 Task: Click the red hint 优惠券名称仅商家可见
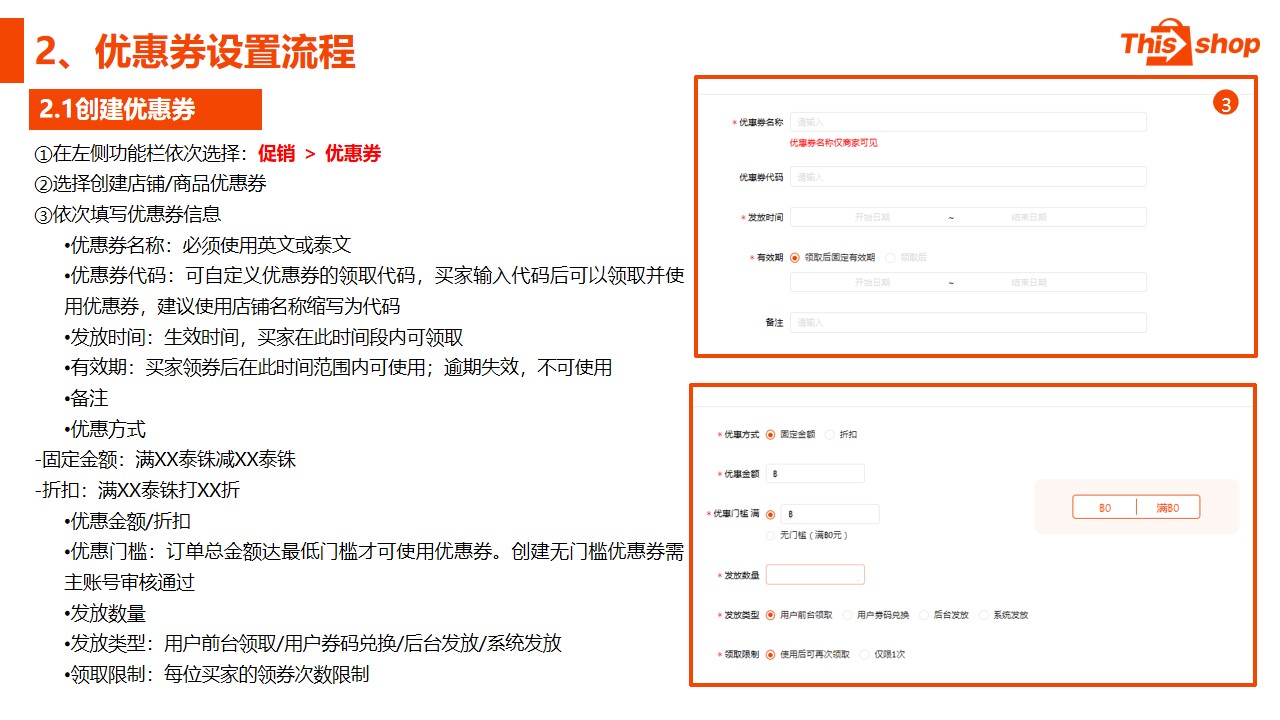click(834, 143)
